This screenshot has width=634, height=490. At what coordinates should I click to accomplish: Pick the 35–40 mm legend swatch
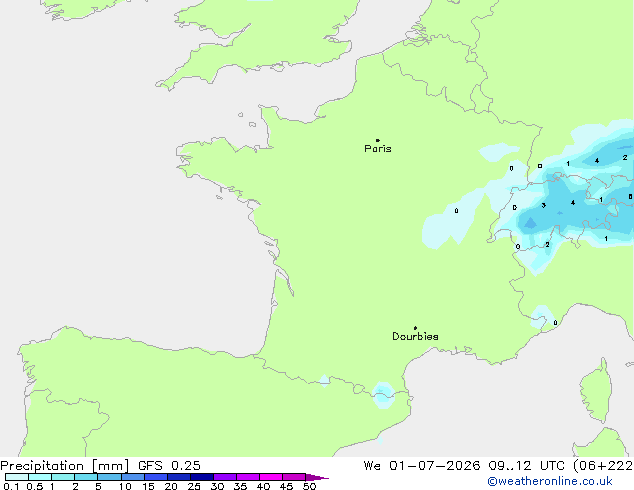pos(248,477)
